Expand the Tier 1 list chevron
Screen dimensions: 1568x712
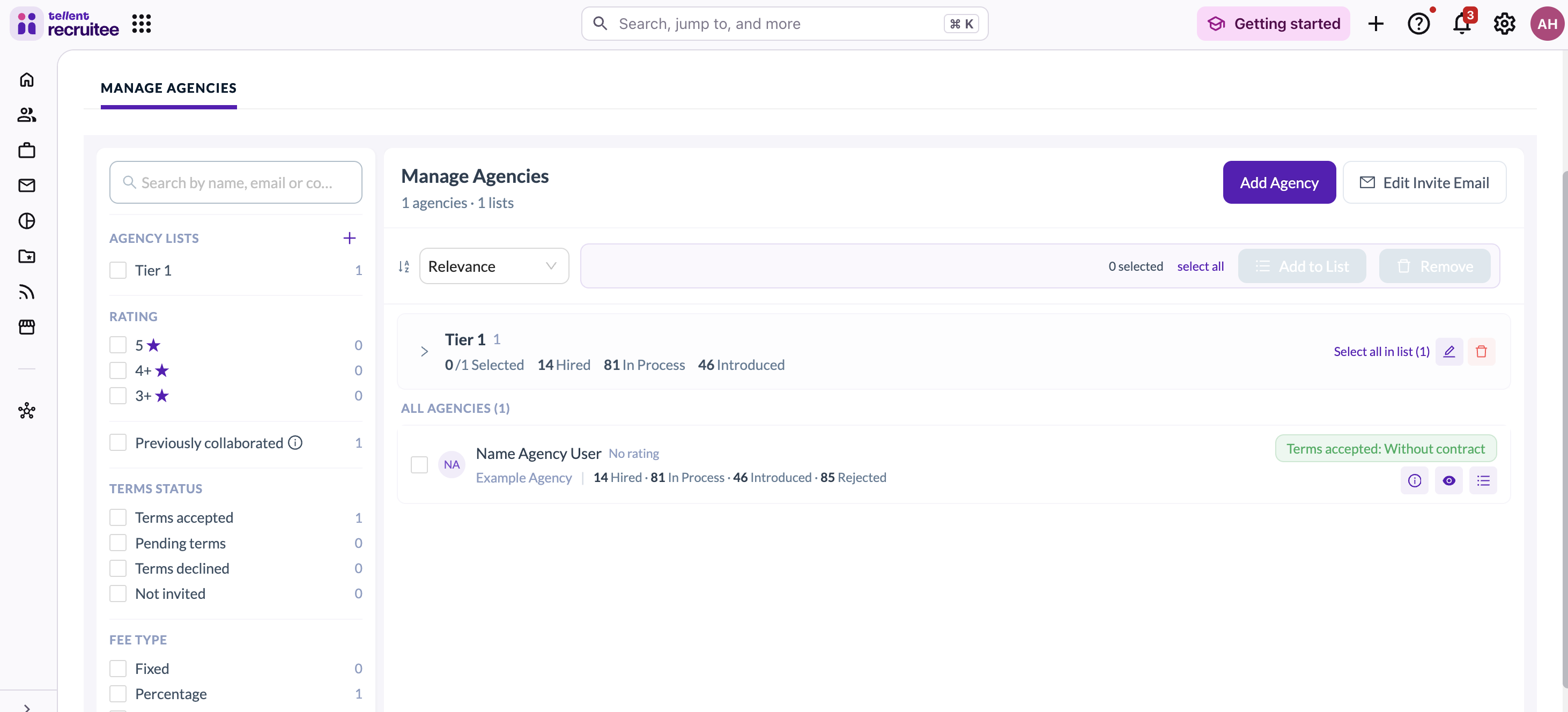424,351
